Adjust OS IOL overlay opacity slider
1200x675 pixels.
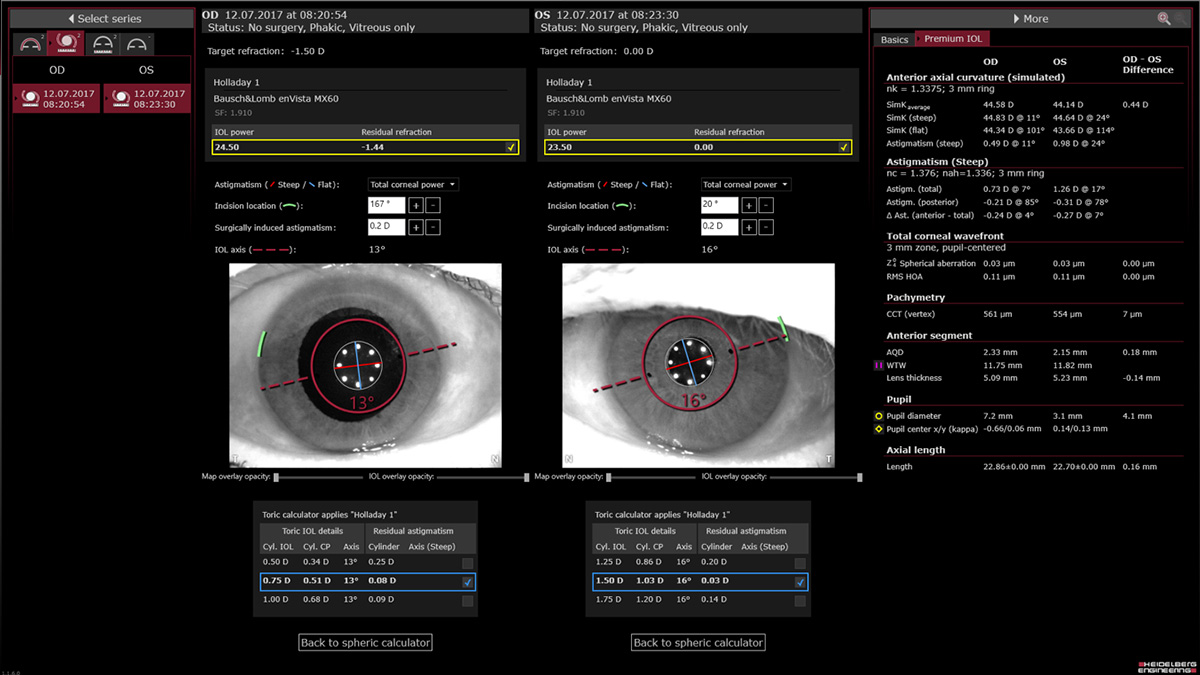(x=815, y=477)
